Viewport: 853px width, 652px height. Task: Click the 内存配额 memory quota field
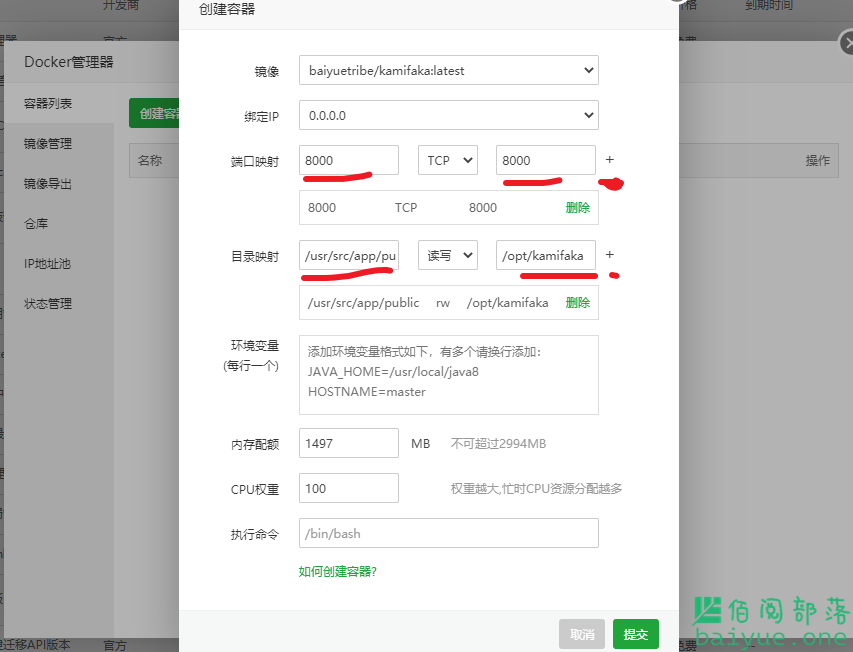348,443
